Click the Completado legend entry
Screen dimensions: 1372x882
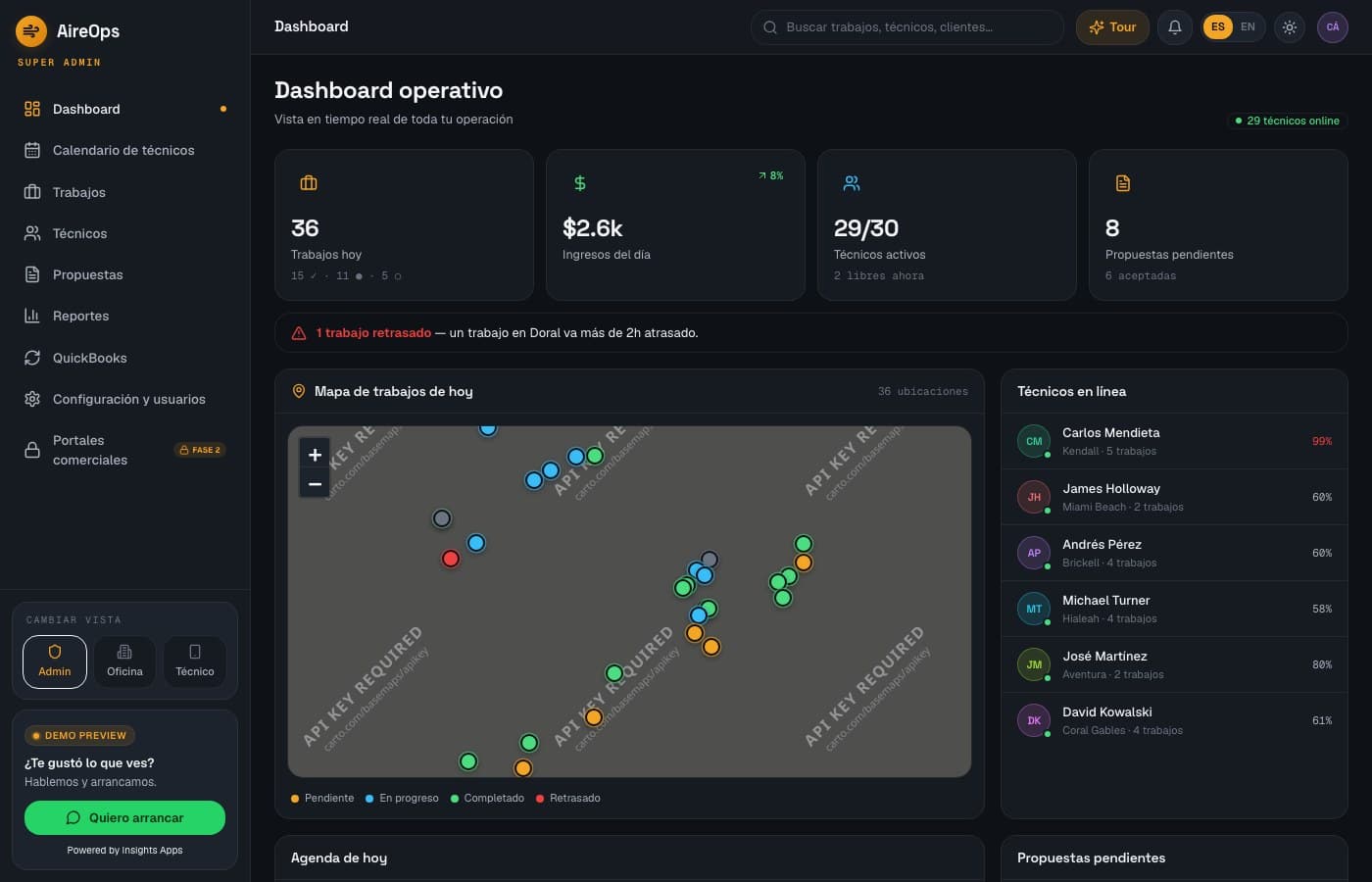487,798
